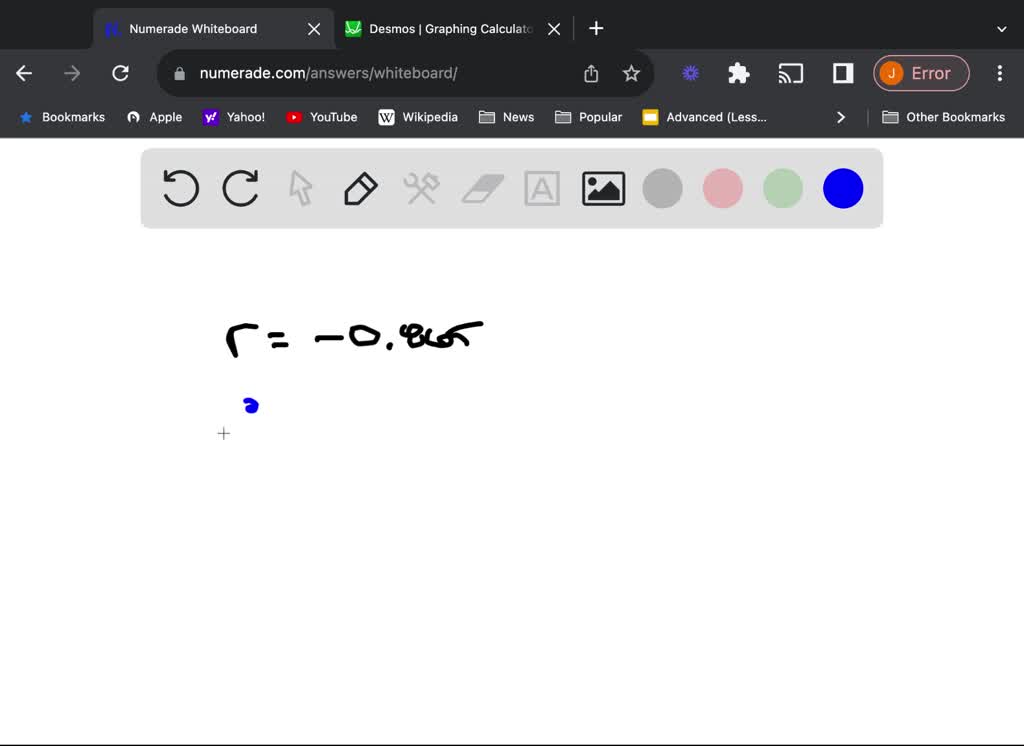Choose the blue pen color

coord(843,188)
